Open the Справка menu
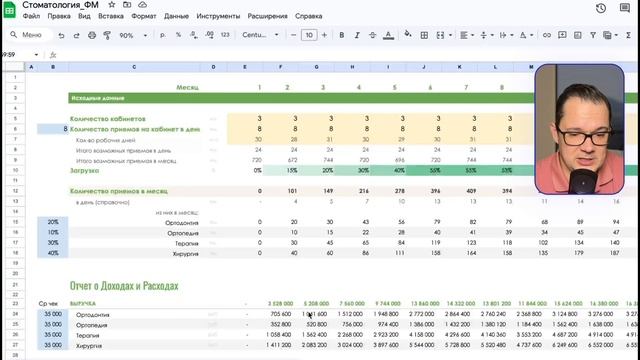The image size is (640, 360). pyautogui.click(x=309, y=16)
